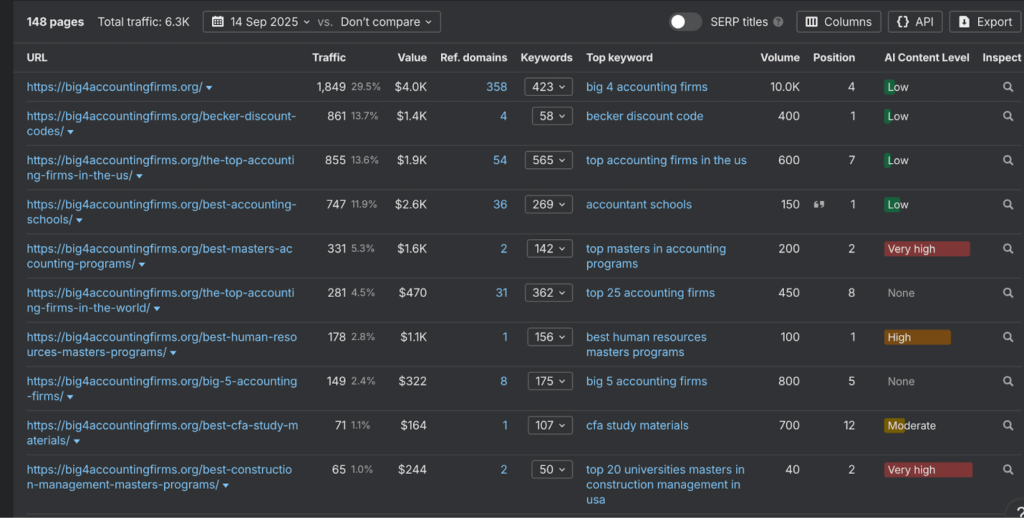Click the inspect magnifier for the homepage row
Image resolution: width=1024 pixels, height=518 pixels.
(1008, 87)
